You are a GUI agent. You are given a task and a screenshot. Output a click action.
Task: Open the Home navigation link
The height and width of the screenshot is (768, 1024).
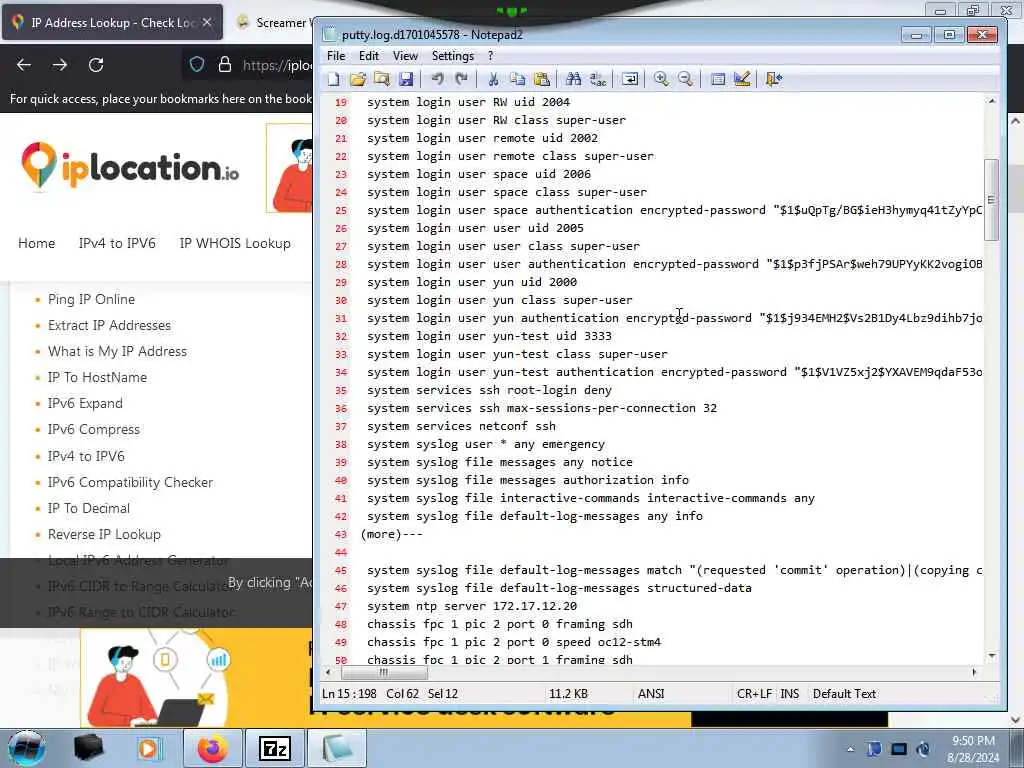click(x=37, y=244)
